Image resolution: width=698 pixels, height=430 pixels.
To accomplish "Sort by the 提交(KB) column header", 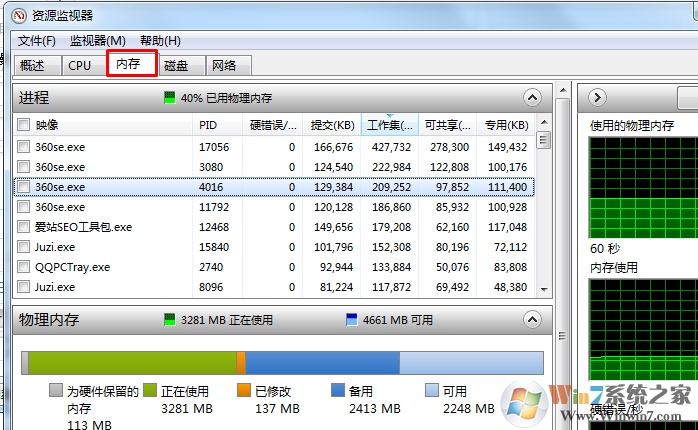I will [332, 125].
